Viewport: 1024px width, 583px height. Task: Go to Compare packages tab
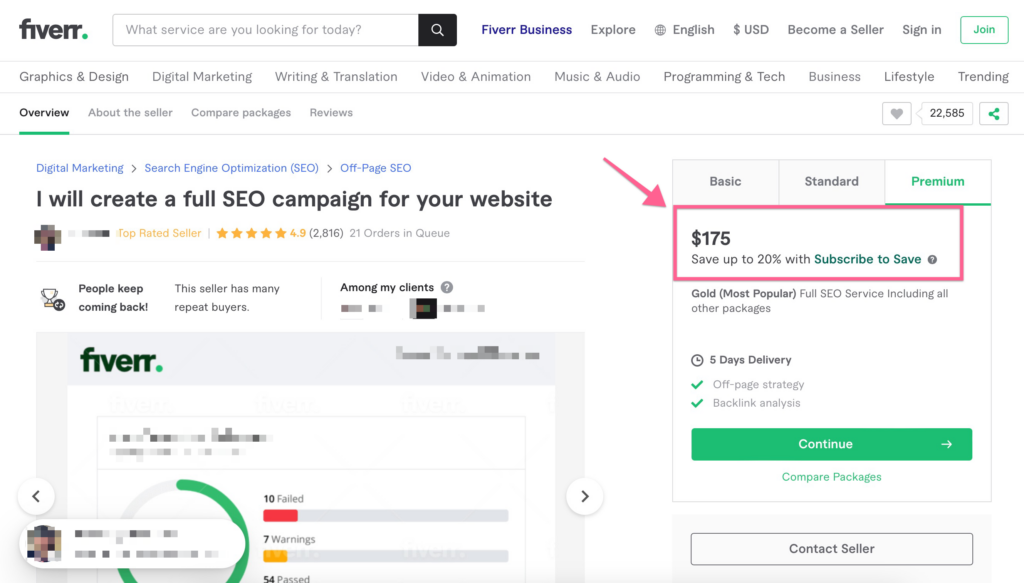[241, 113]
